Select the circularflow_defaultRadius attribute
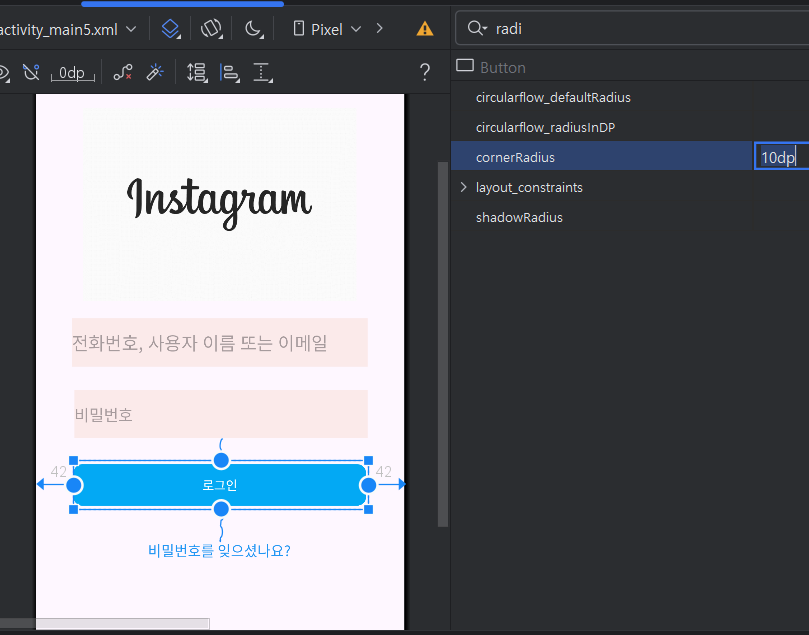 (x=553, y=97)
